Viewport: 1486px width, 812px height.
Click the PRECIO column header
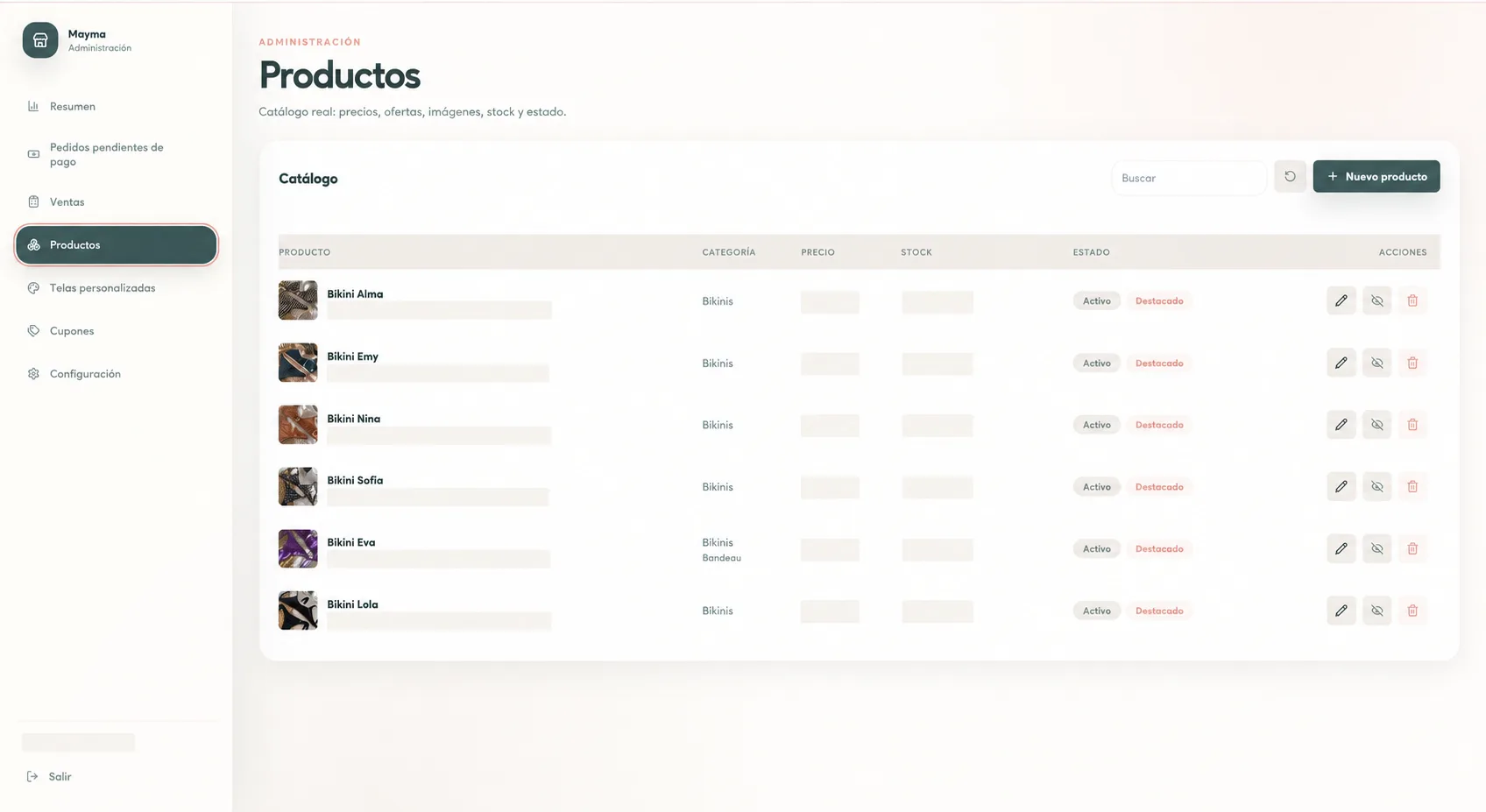point(817,252)
